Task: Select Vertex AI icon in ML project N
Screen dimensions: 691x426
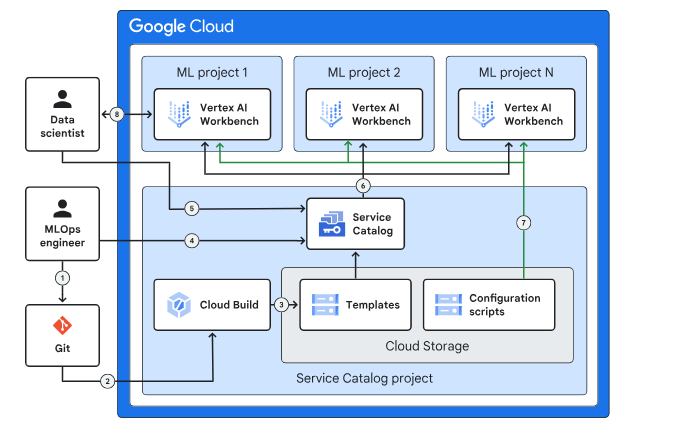Action: click(485, 115)
